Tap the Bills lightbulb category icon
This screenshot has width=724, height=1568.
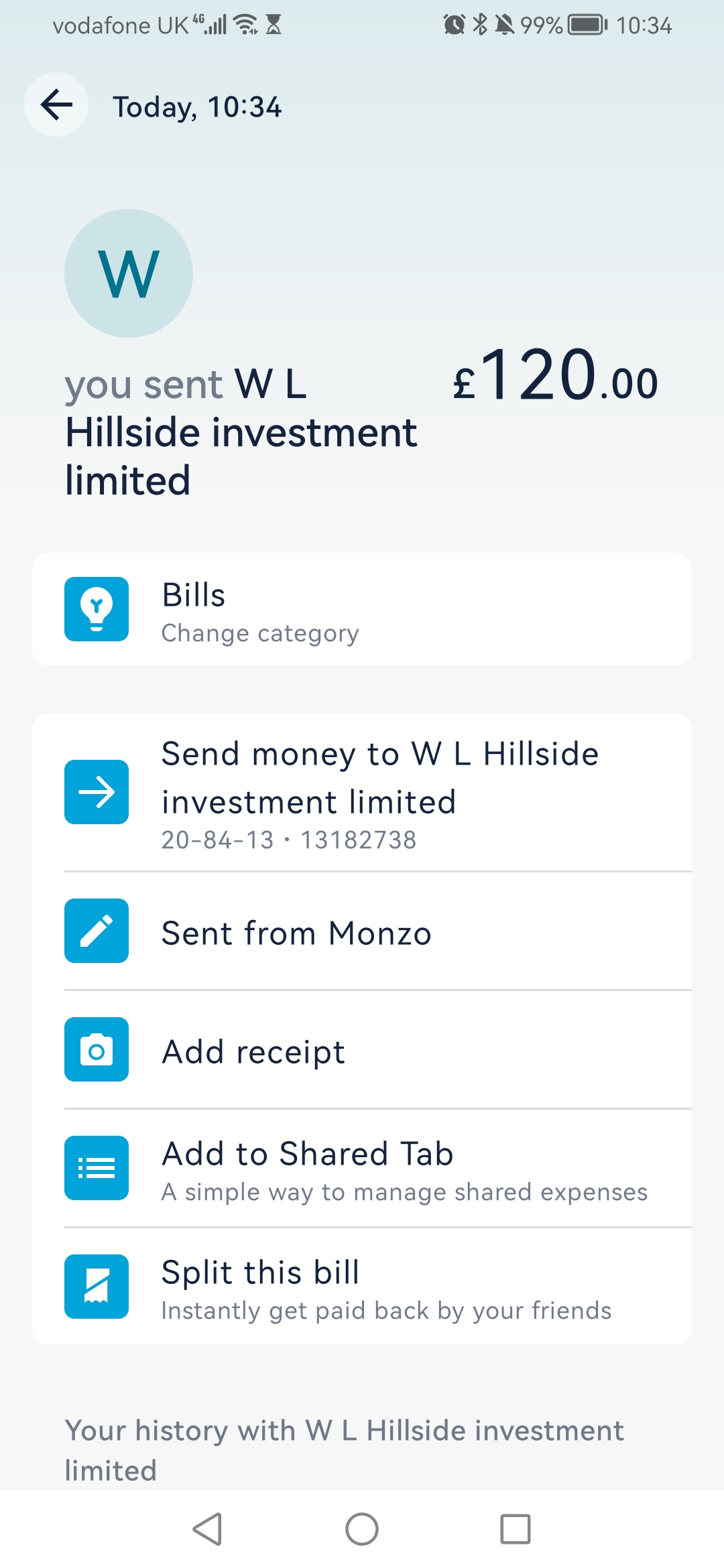(97, 609)
